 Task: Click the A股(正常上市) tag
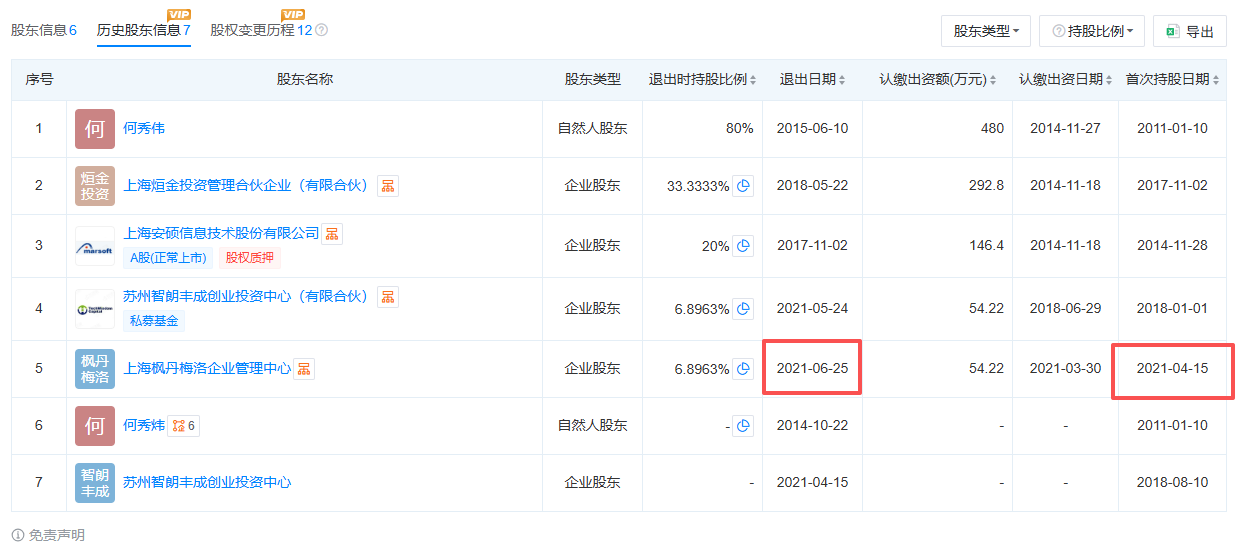[x=168, y=258]
